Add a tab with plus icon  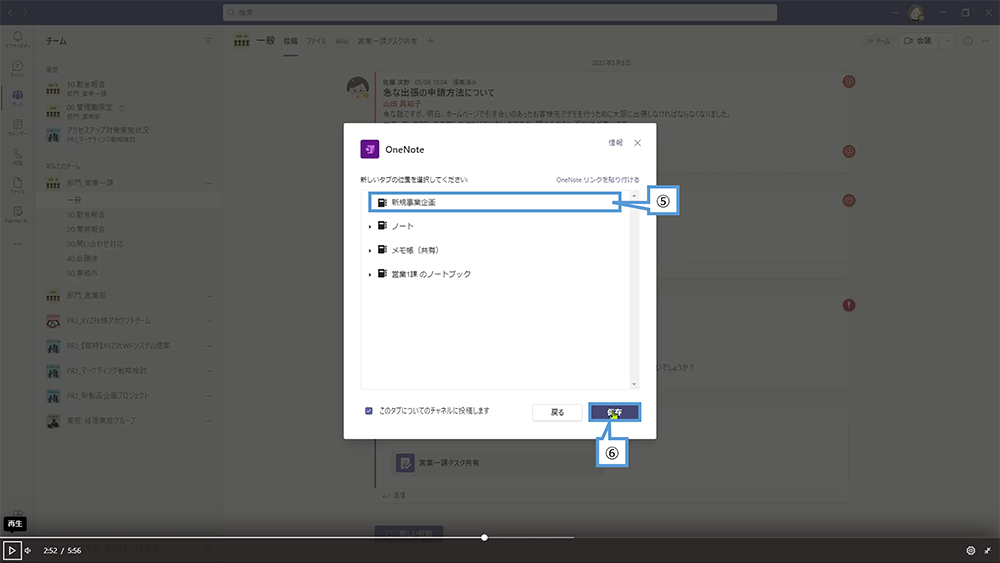[x=430, y=41]
